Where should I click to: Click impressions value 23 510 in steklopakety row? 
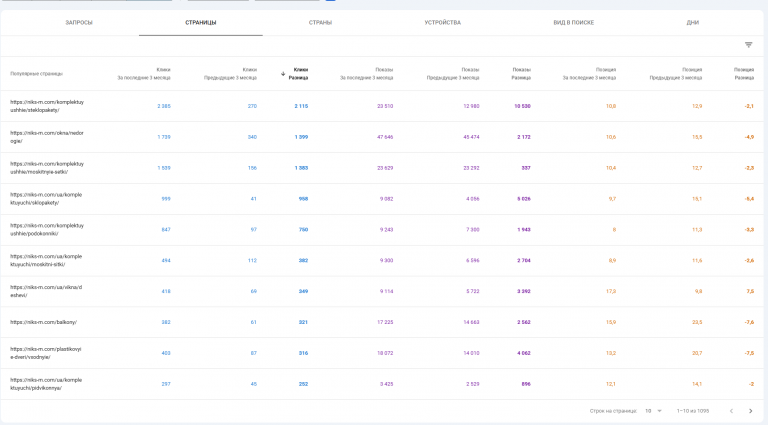(385, 106)
